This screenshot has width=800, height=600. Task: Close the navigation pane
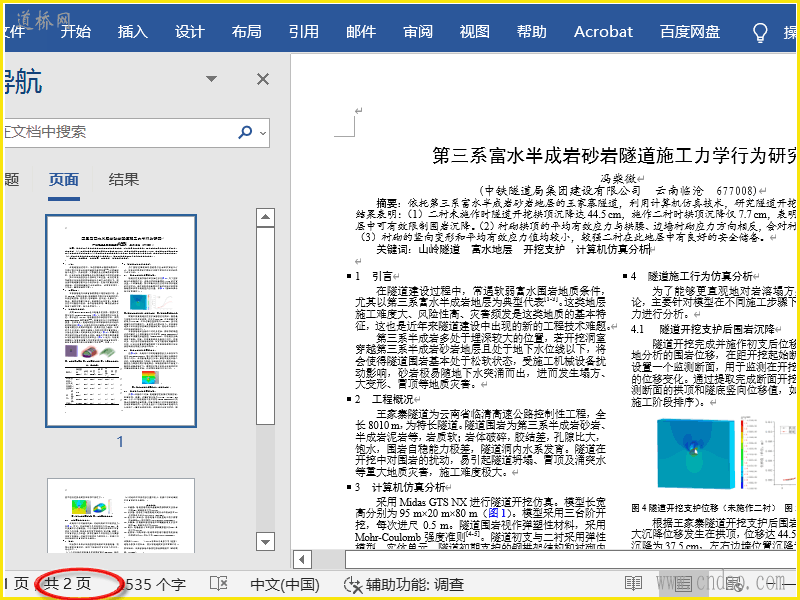click(263, 79)
